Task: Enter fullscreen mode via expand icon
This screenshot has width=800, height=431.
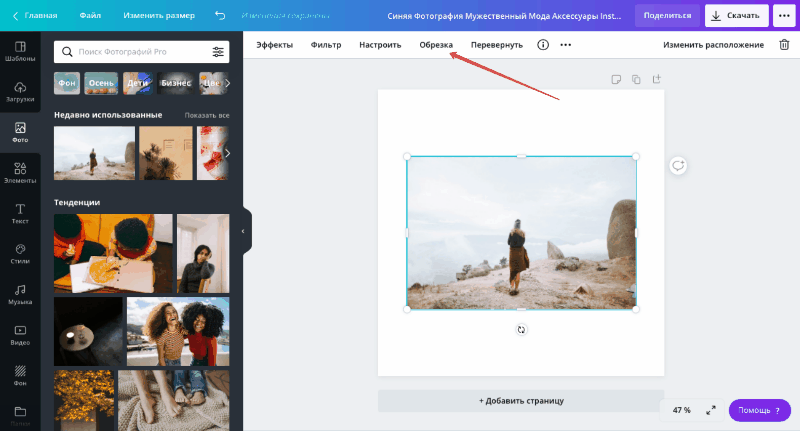Action: pos(711,410)
